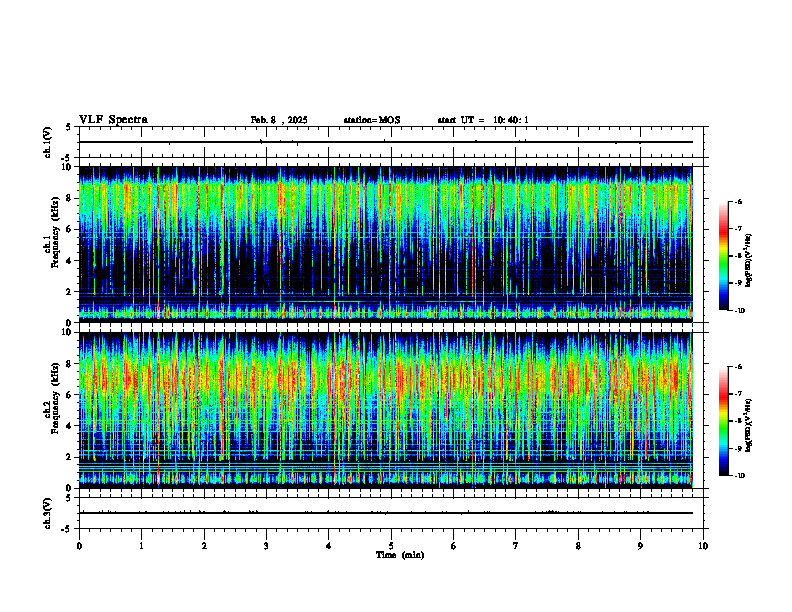Screen dimensions: 792x612
Task: Click the ch.1(V) axis "5" tick label
Action: pyautogui.click(x=69, y=127)
